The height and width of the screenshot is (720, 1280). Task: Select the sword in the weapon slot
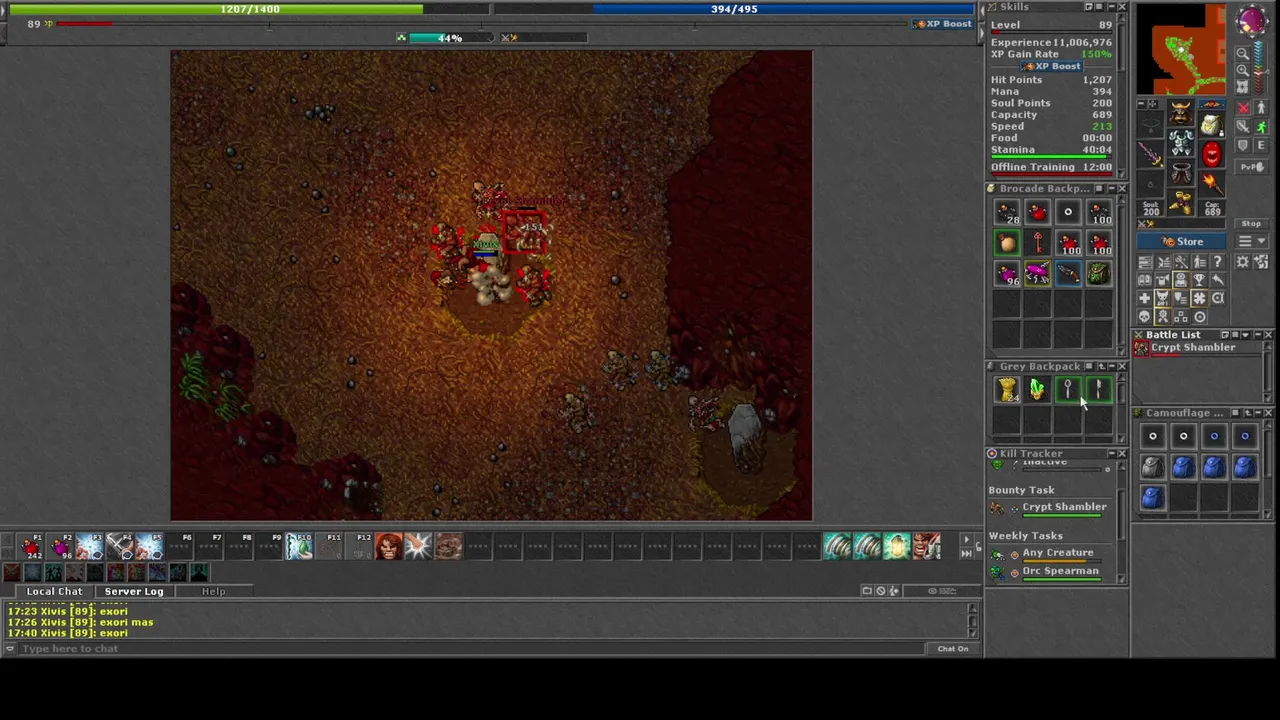(1150, 153)
